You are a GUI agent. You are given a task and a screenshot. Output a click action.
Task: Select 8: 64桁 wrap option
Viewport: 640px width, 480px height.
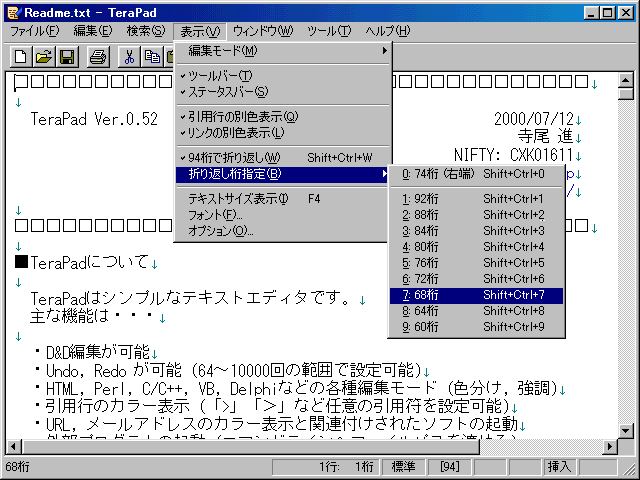[x=476, y=311]
